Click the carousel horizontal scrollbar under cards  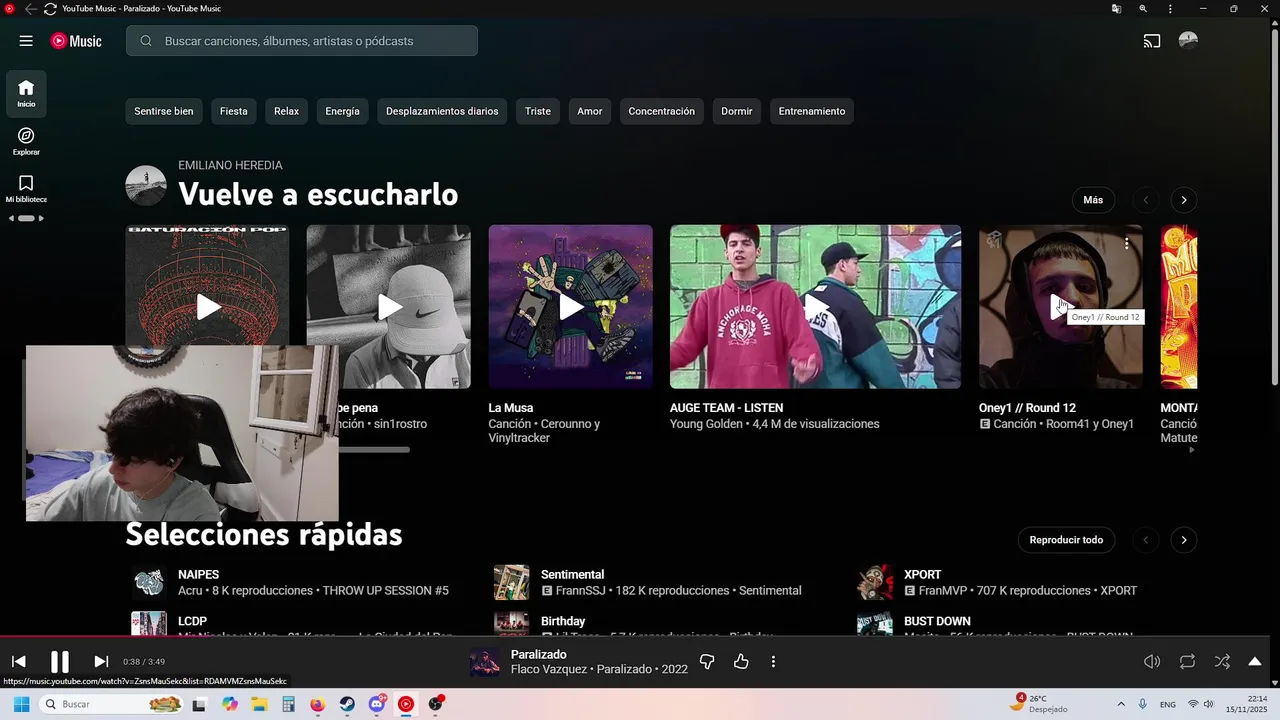click(x=374, y=450)
